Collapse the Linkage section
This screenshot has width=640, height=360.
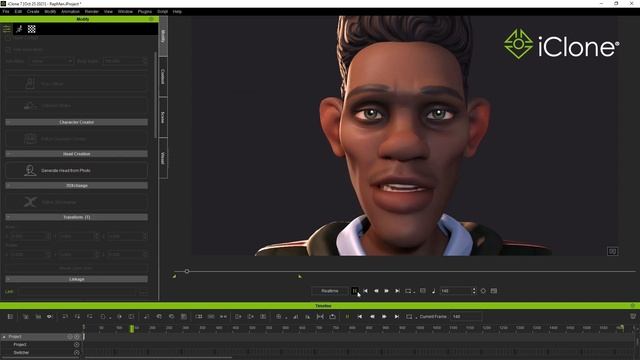pos(76,279)
